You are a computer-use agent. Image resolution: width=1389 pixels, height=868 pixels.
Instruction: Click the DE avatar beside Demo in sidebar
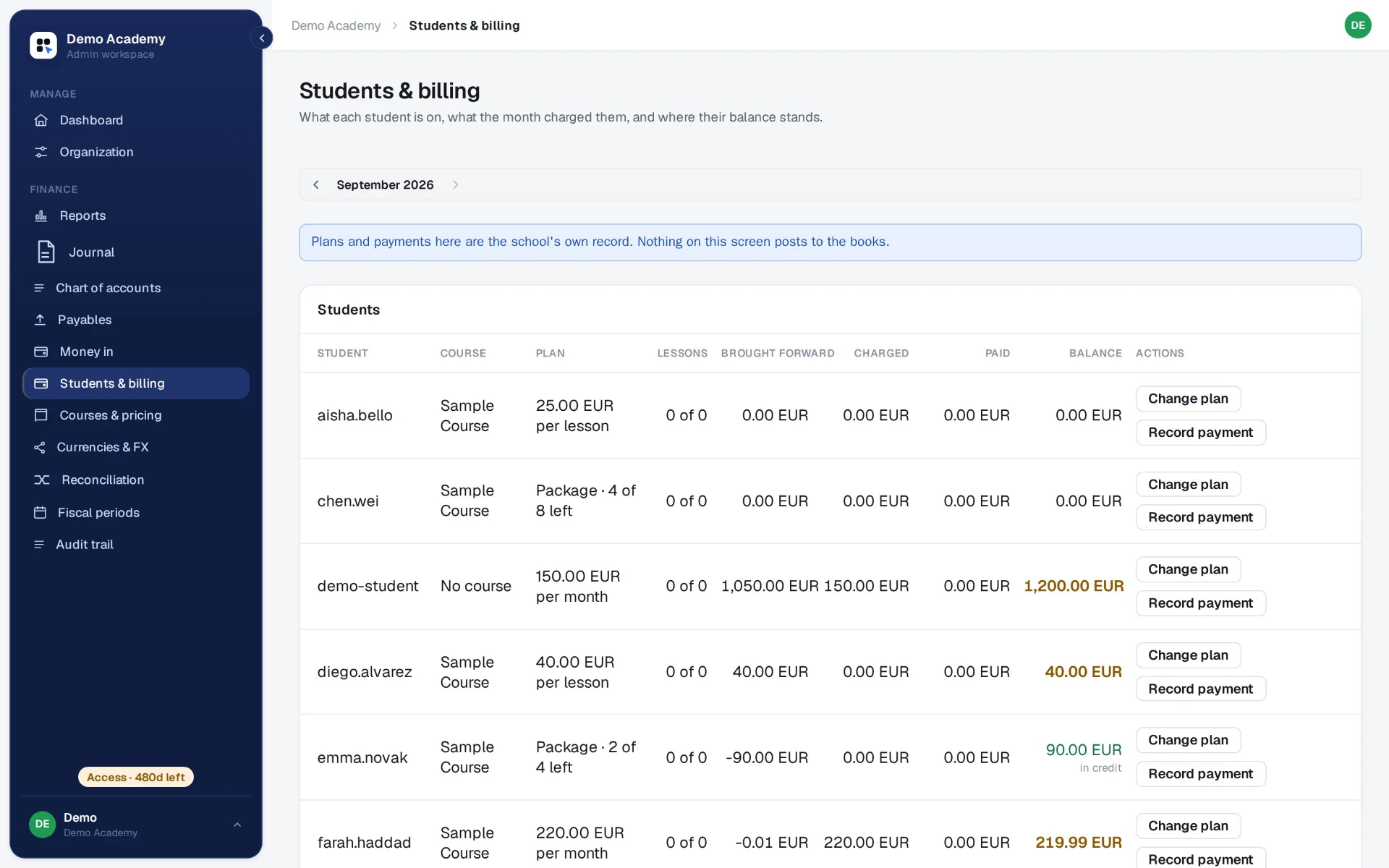[43, 824]
